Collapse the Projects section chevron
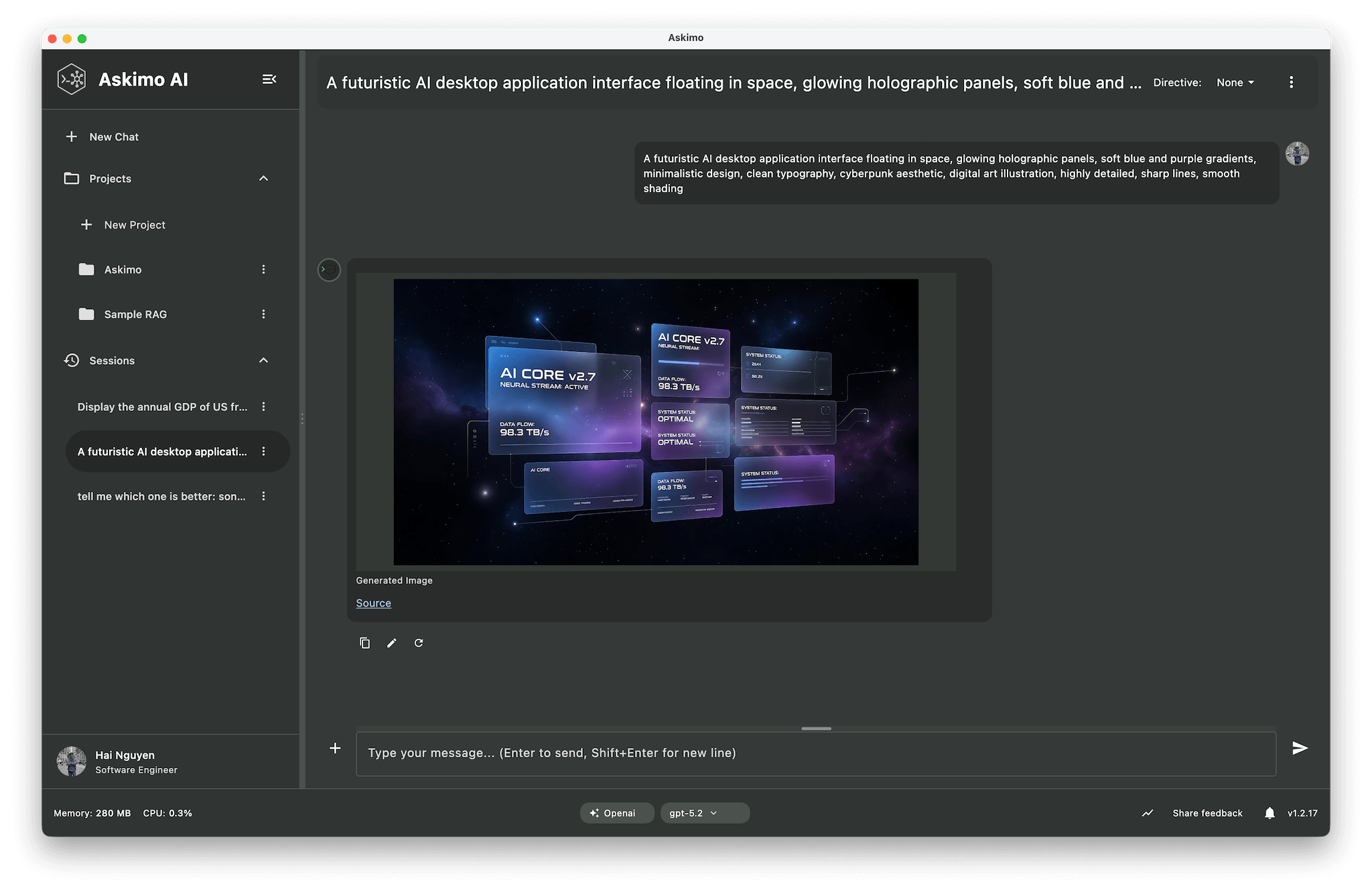This screenshot has width=1372, height=892. click(x=263, y=178)
